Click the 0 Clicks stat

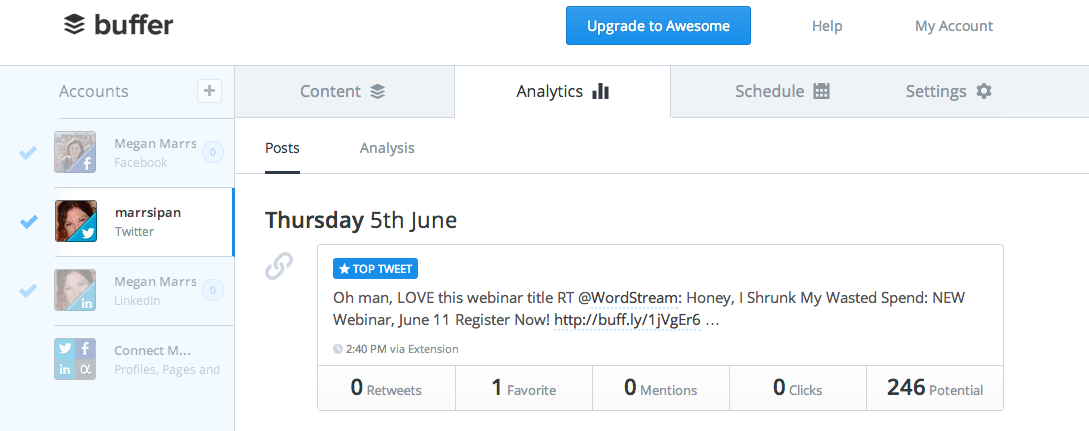pyautogui.click(x=797, y=388)
